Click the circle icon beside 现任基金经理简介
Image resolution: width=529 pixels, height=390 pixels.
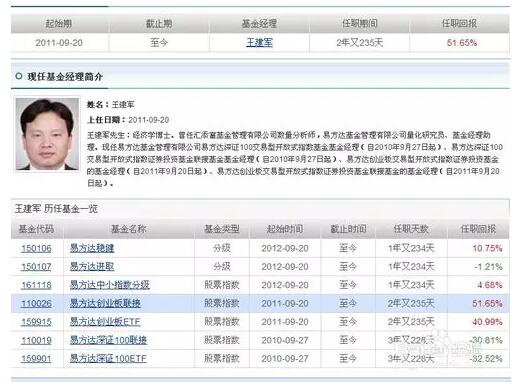tap(19, 76)
